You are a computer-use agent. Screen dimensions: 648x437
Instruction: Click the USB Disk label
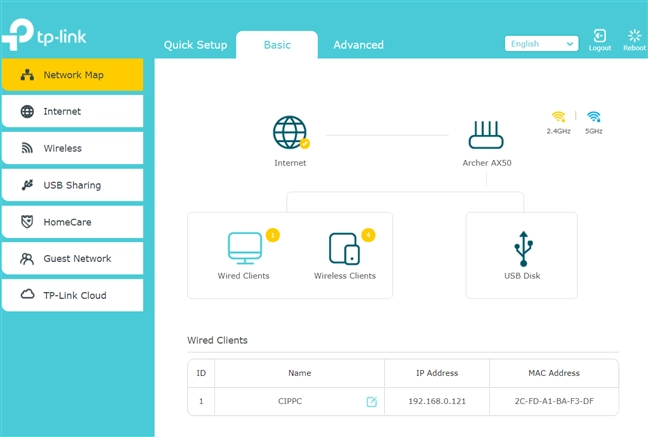(522, 276)
